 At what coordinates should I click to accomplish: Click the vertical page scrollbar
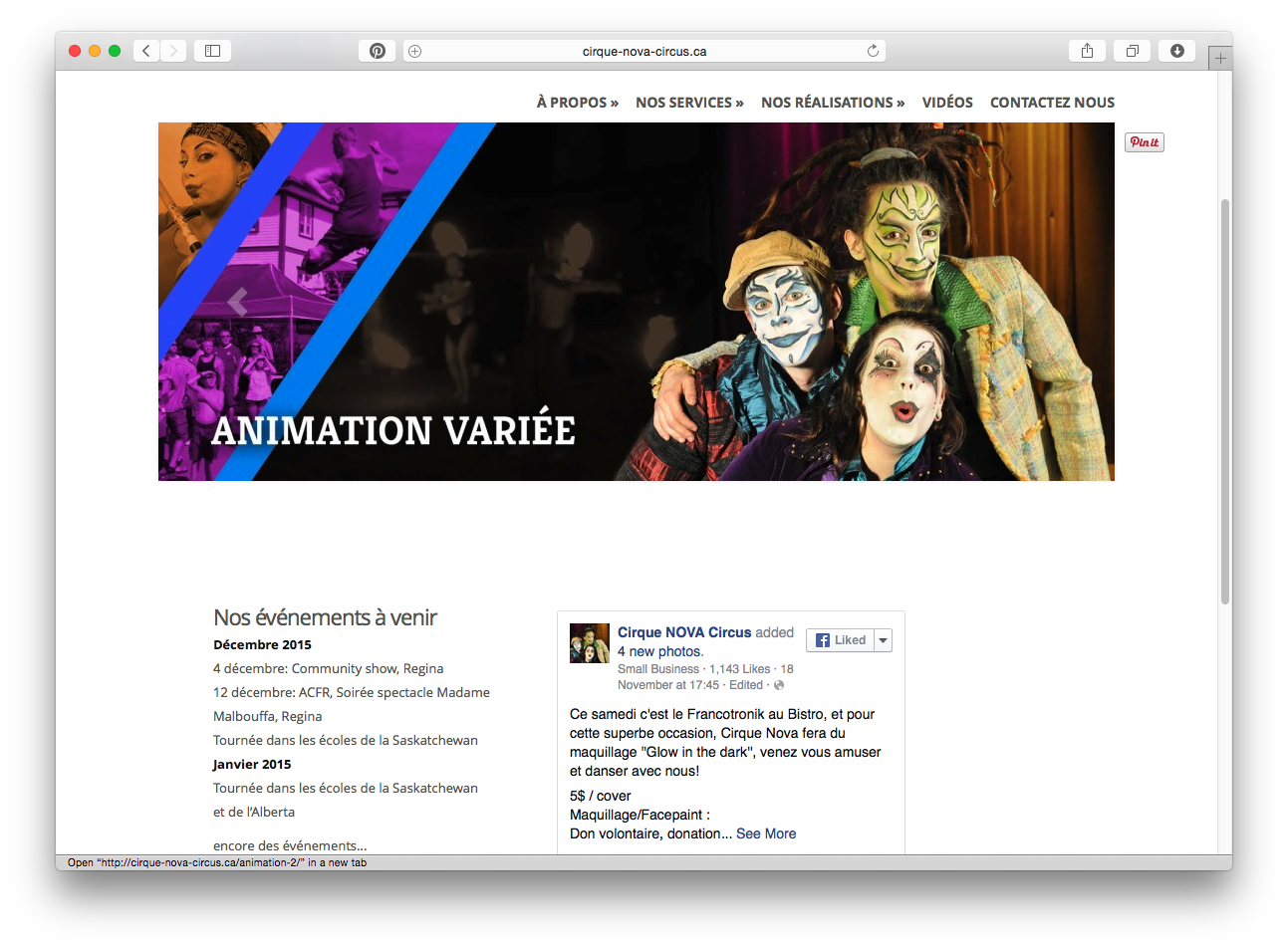tap(1225, 401)
